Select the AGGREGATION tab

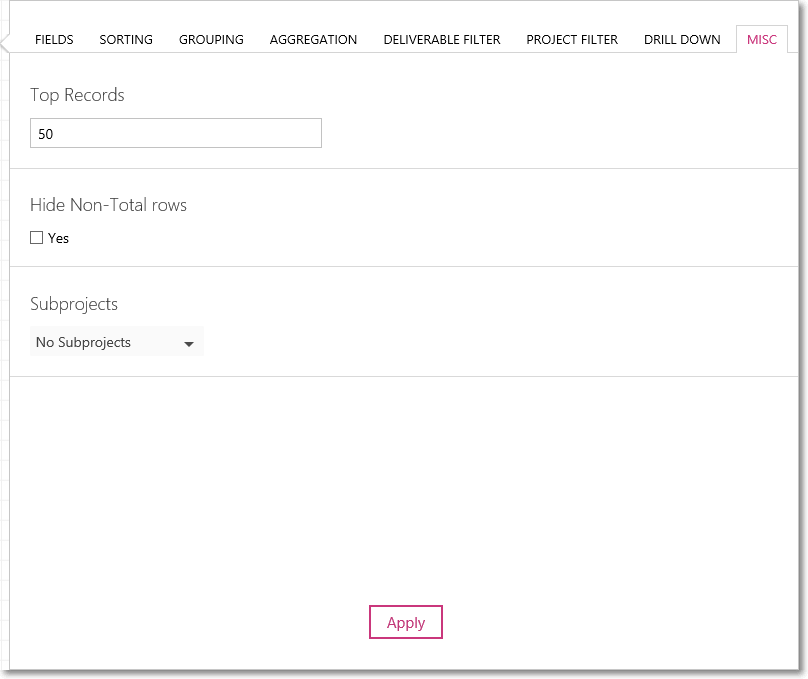pyautogui.click(x=313, y=40)
